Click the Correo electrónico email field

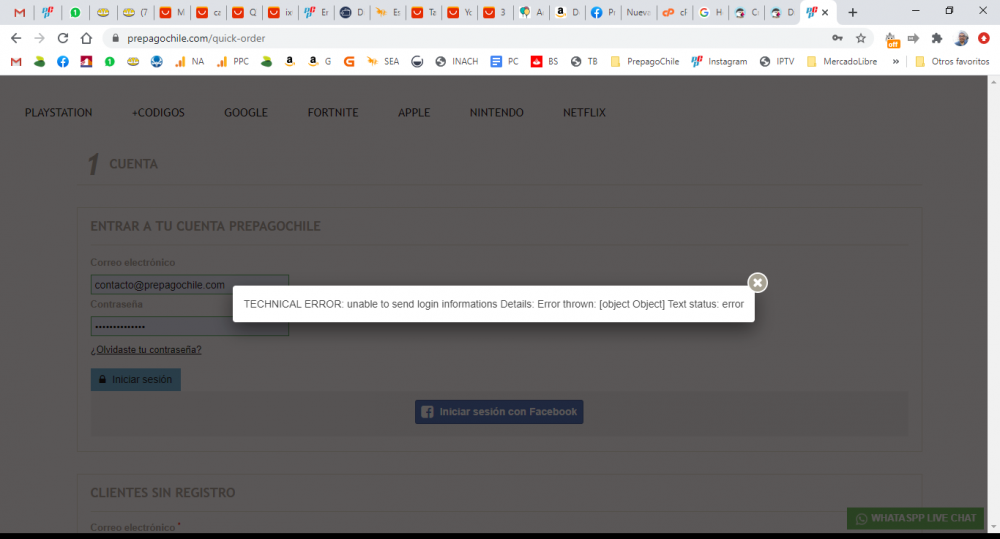point(189,284)
